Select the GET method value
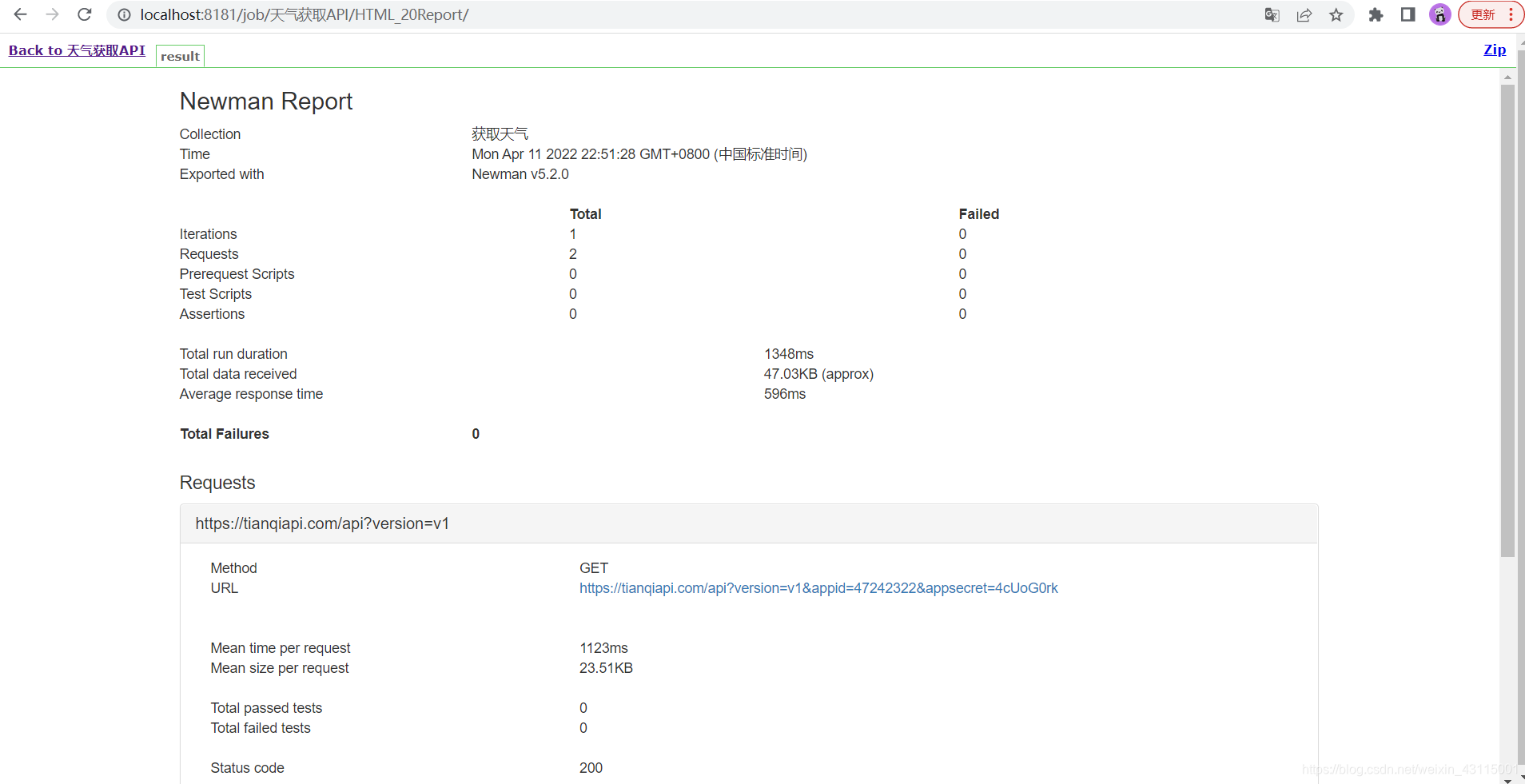 (594, 568)
